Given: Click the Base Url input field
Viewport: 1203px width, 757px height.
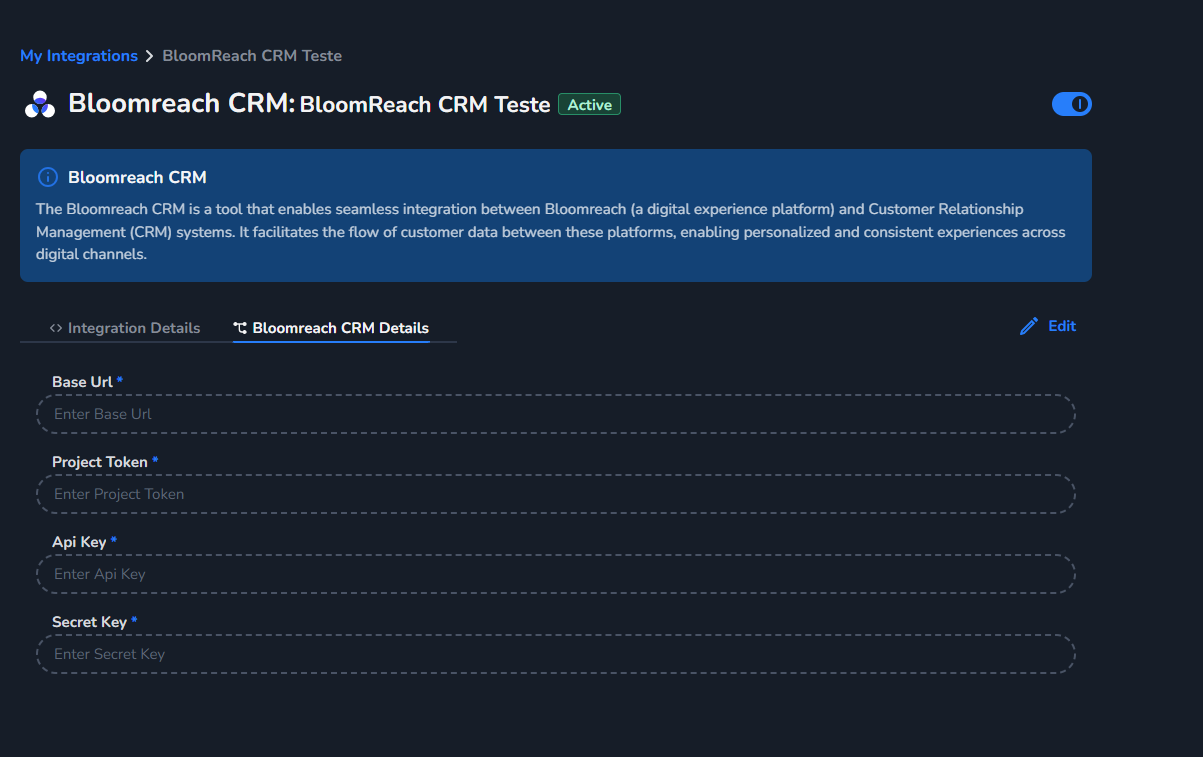Looking at the screenshot, I should coord(556,414).
